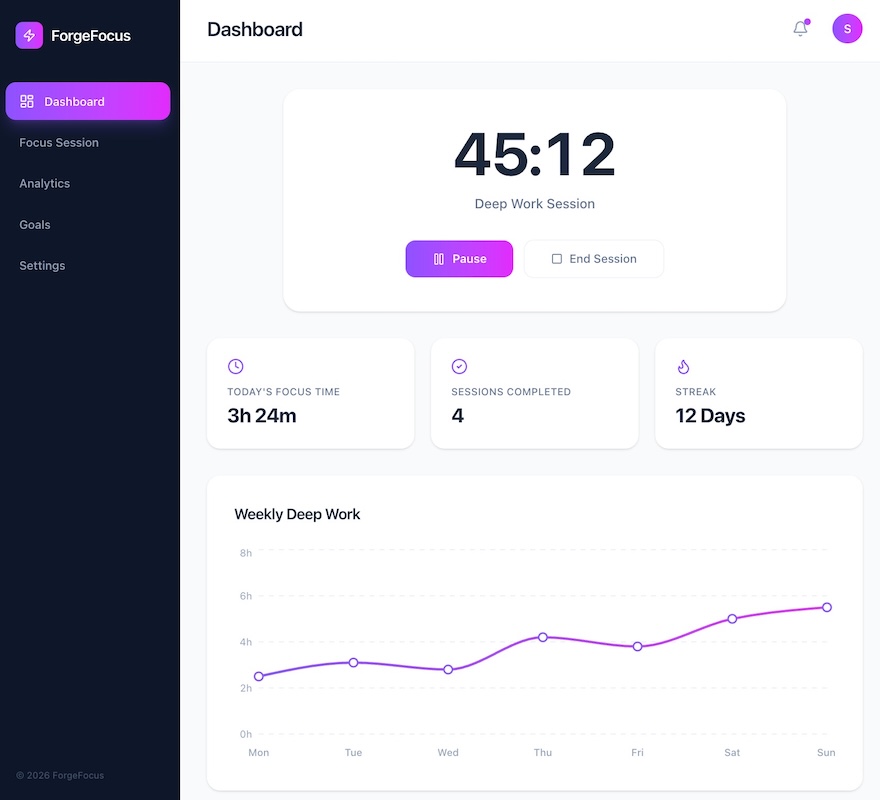This screenshot has height=800, width=880.
Task: Click the user avatar labeled S
Action: 847,29
